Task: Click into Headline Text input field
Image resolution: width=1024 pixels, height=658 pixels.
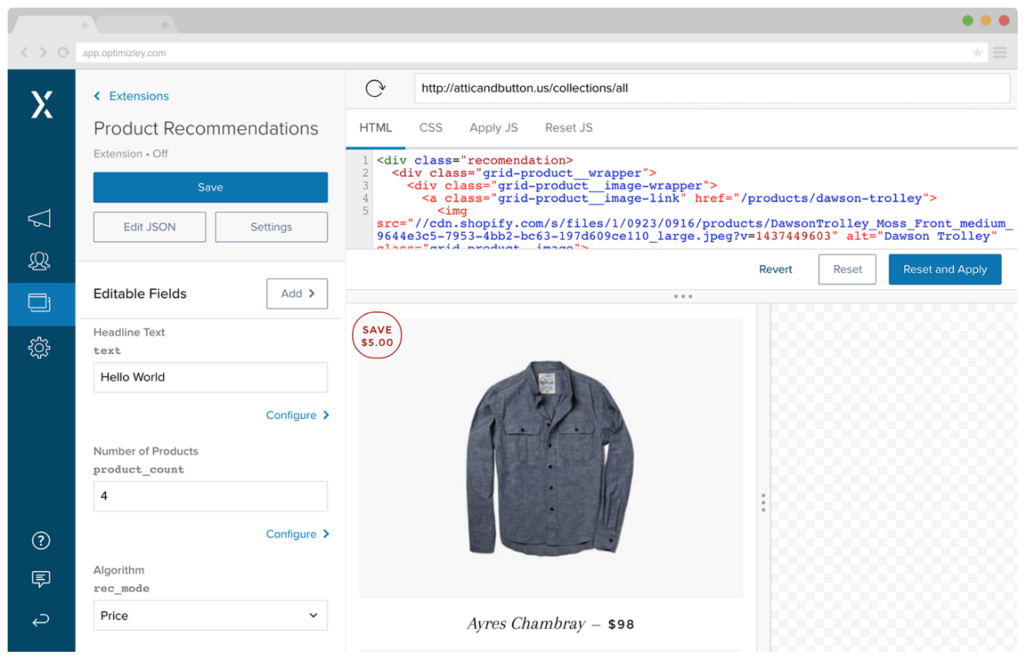Action: click(210, 377)
